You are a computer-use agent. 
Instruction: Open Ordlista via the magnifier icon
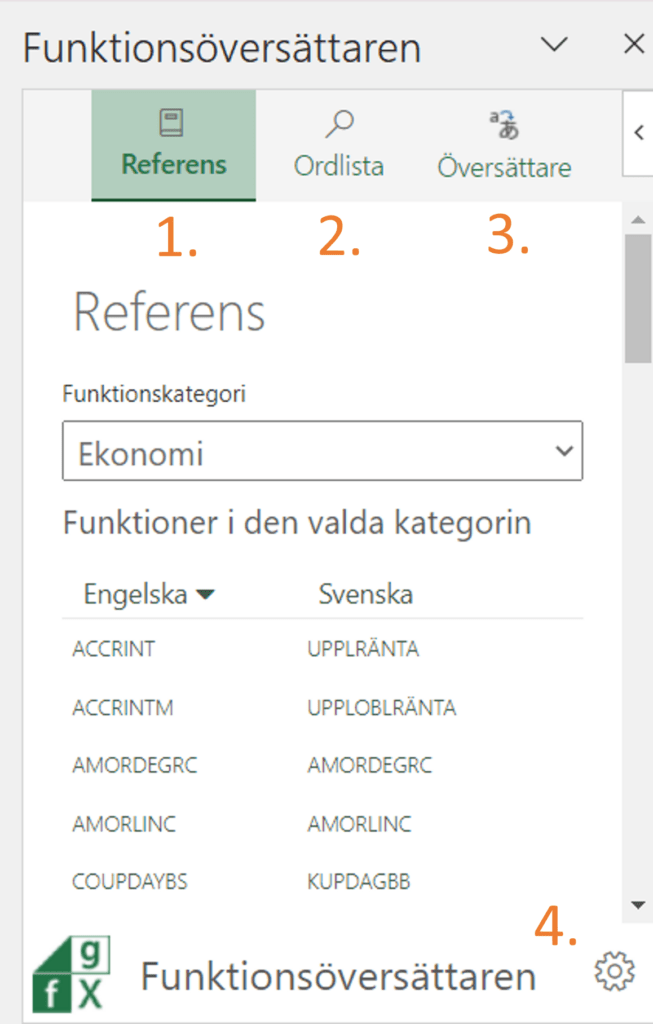[338, 120]
